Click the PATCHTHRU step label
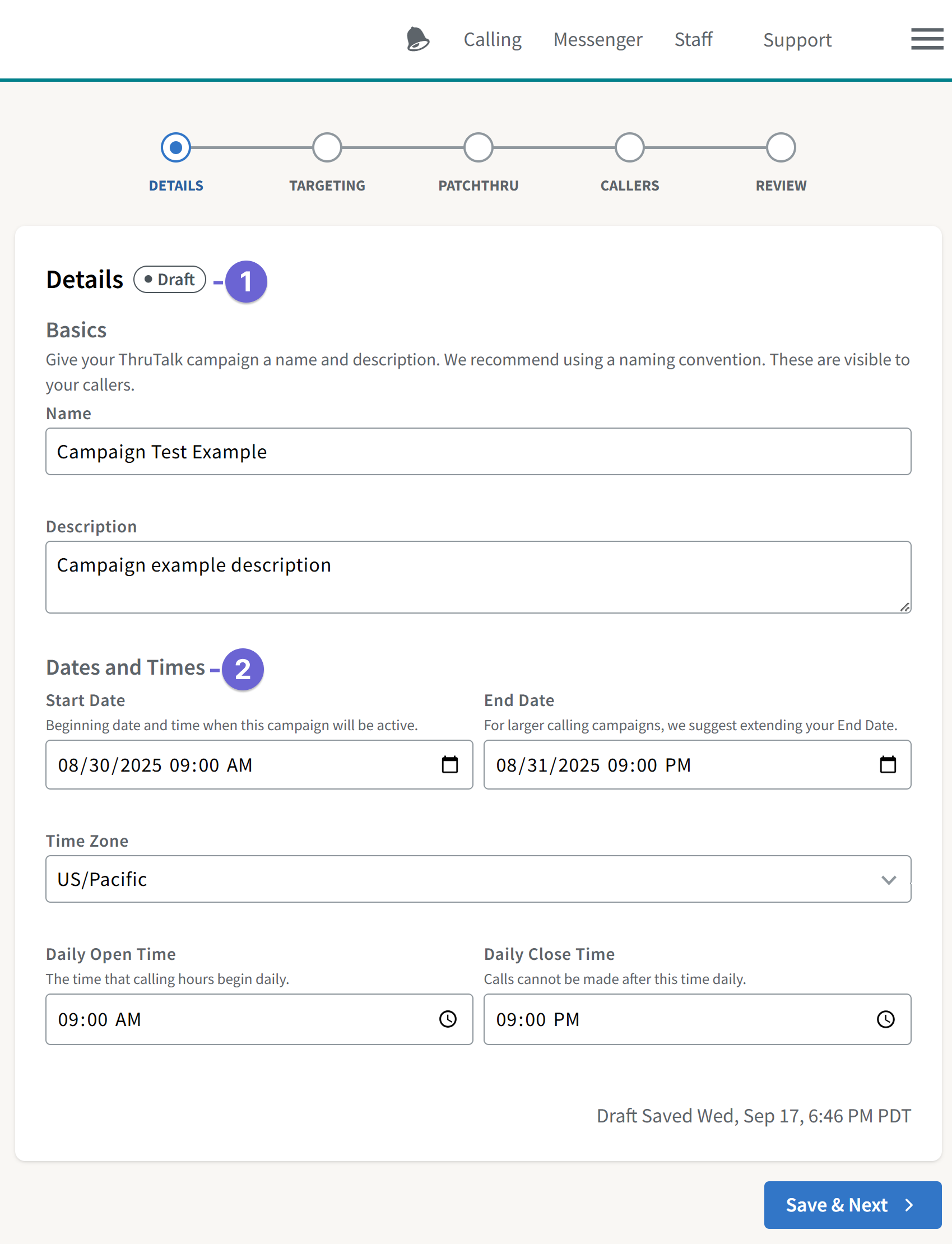The height and width of the screenshot is (1244, 952). (479, 185)
